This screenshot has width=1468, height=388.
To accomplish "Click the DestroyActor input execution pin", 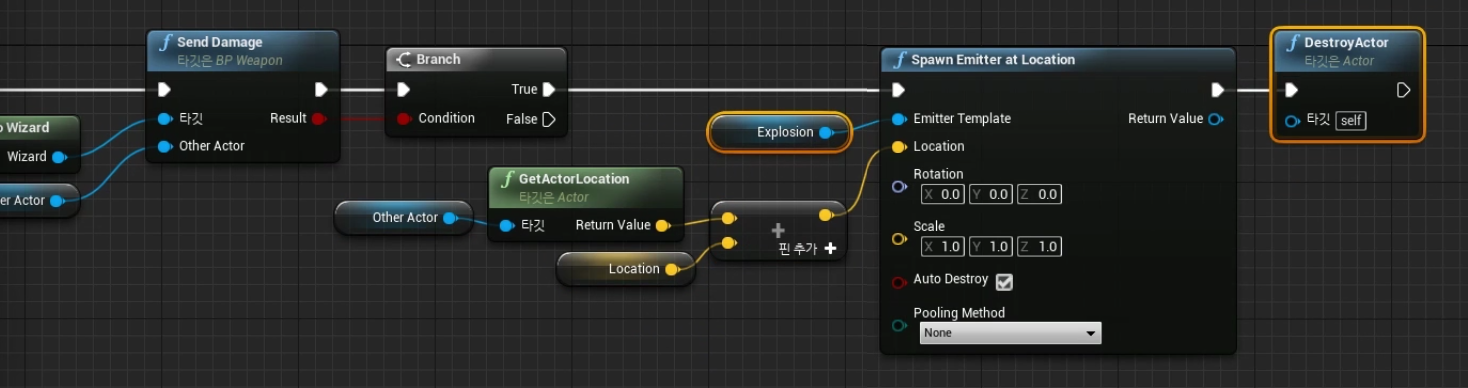I will pyautogui.click(x=1291, y=90).
